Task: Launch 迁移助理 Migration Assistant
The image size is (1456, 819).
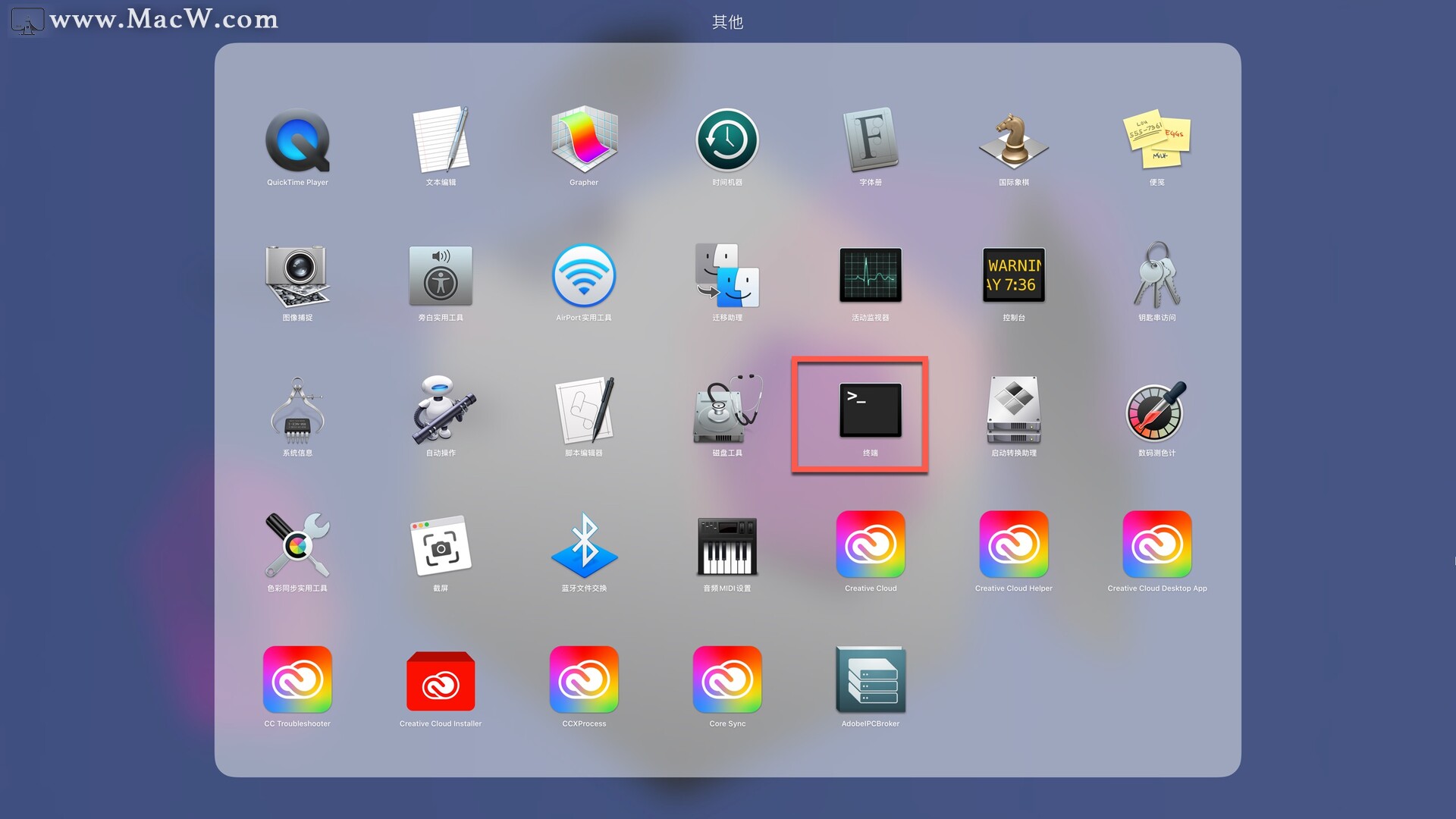Action: pyautogui.click(x=727, y=276)
